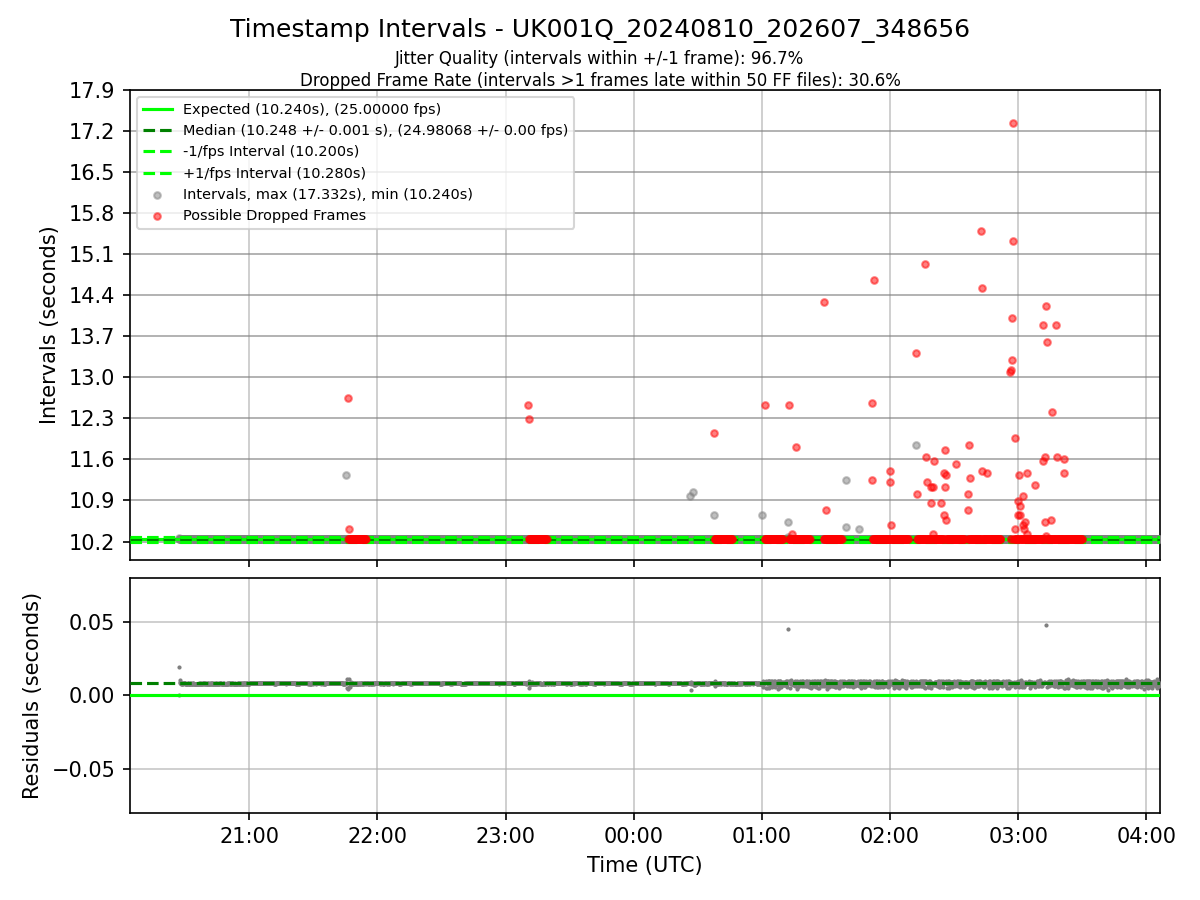Click the 23:00 time tick label

click(x=505, y=836)
